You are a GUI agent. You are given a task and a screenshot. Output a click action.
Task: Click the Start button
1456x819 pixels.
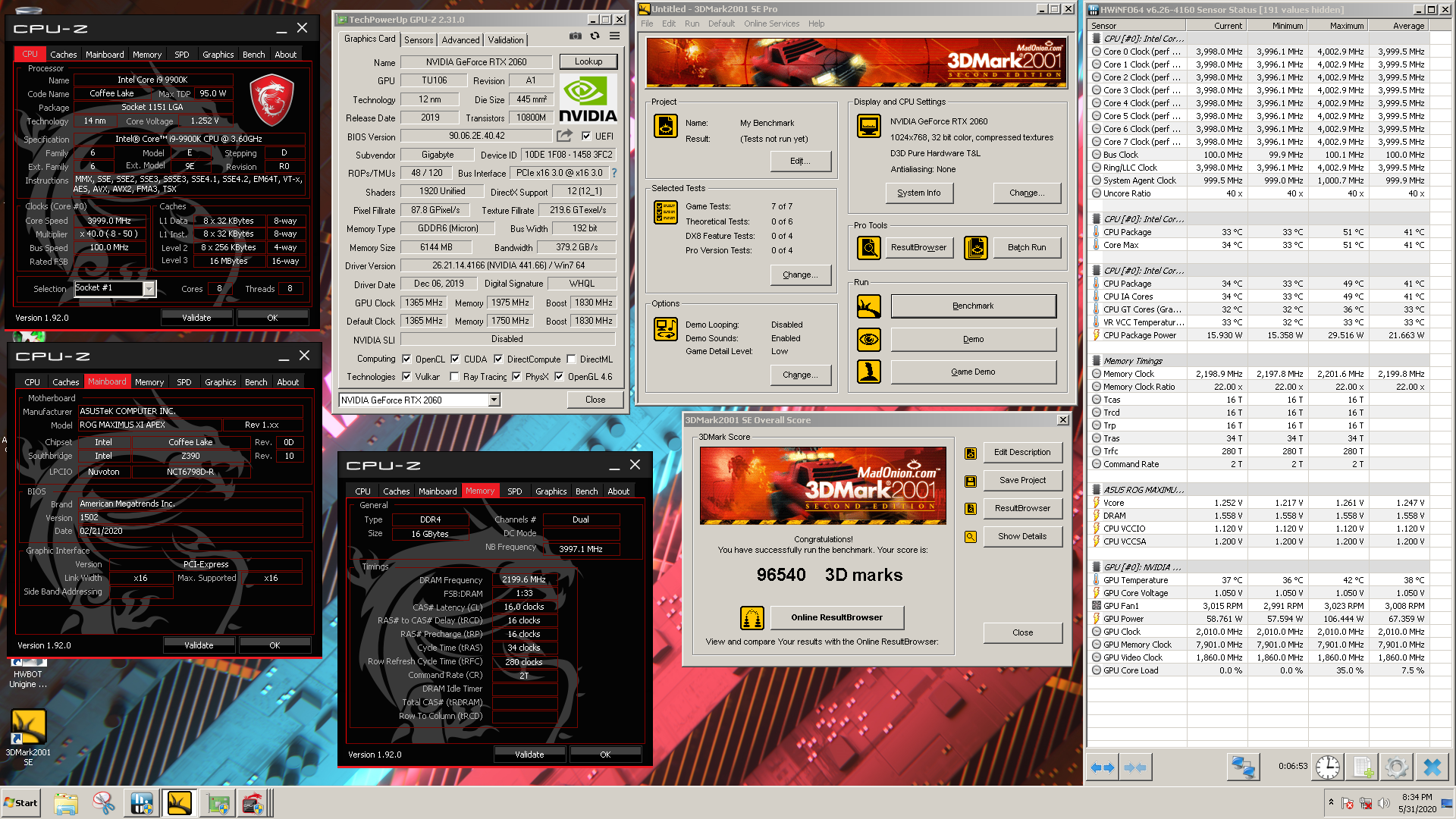[20, 803]
